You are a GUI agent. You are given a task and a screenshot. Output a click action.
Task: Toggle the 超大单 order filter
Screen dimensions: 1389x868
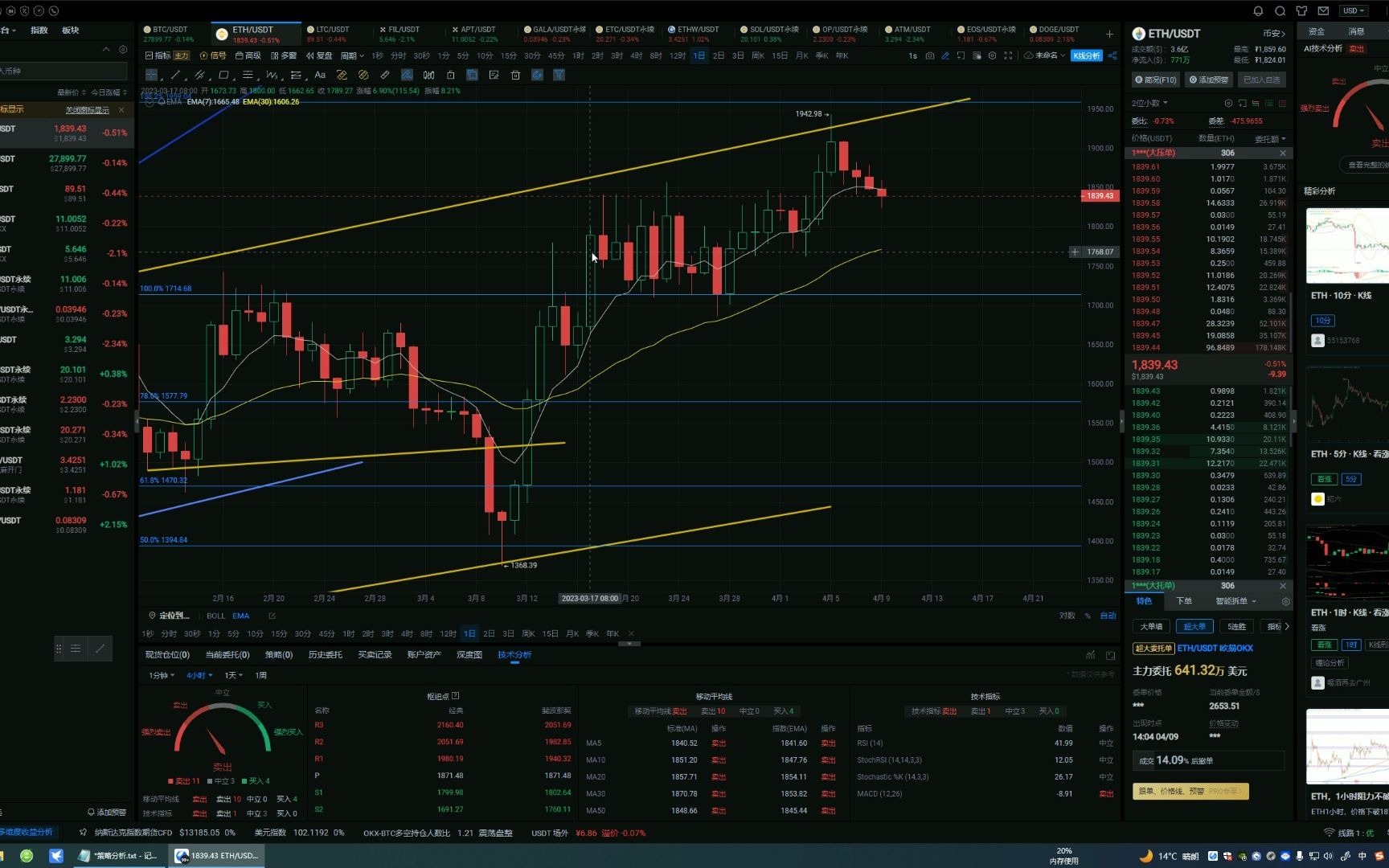(x=1194, y=626)
